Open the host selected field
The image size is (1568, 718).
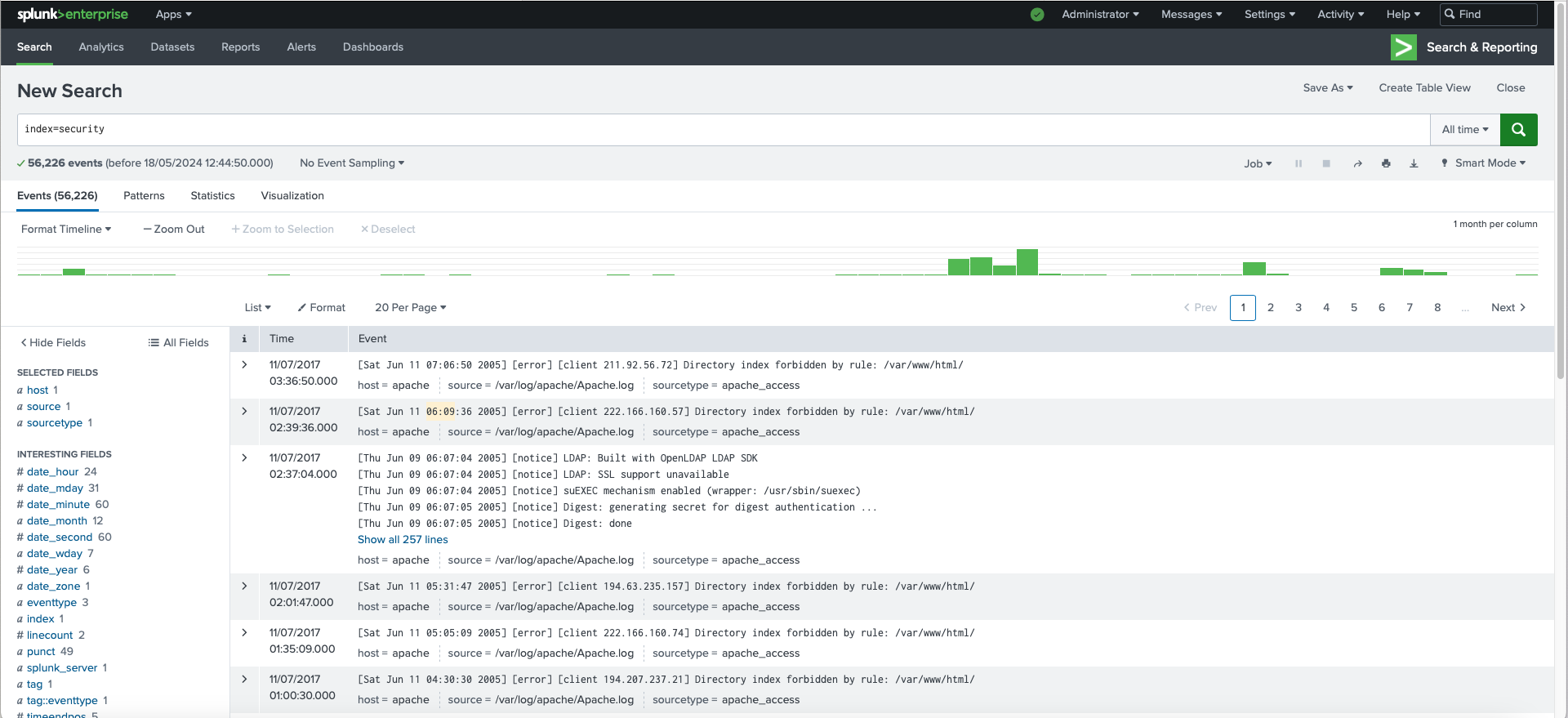(38, 390)
